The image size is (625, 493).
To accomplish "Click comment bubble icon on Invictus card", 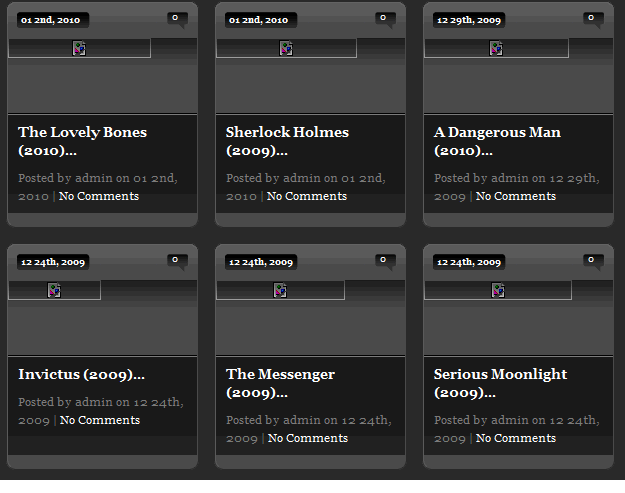I will (177, 262).
